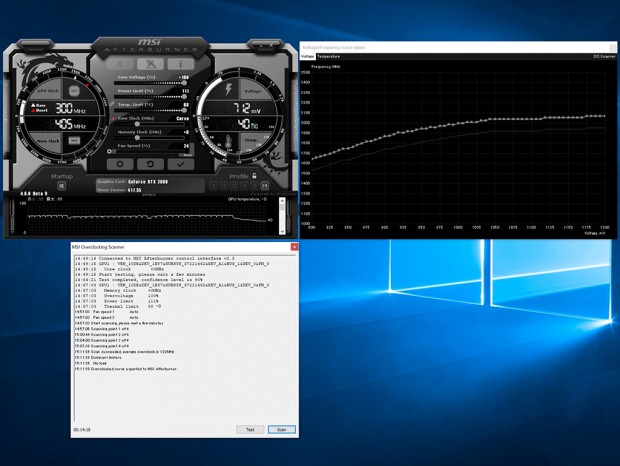Apply settings with the checkmark button
This screenshot has width=620, height=466.
(x=181, y=164)
